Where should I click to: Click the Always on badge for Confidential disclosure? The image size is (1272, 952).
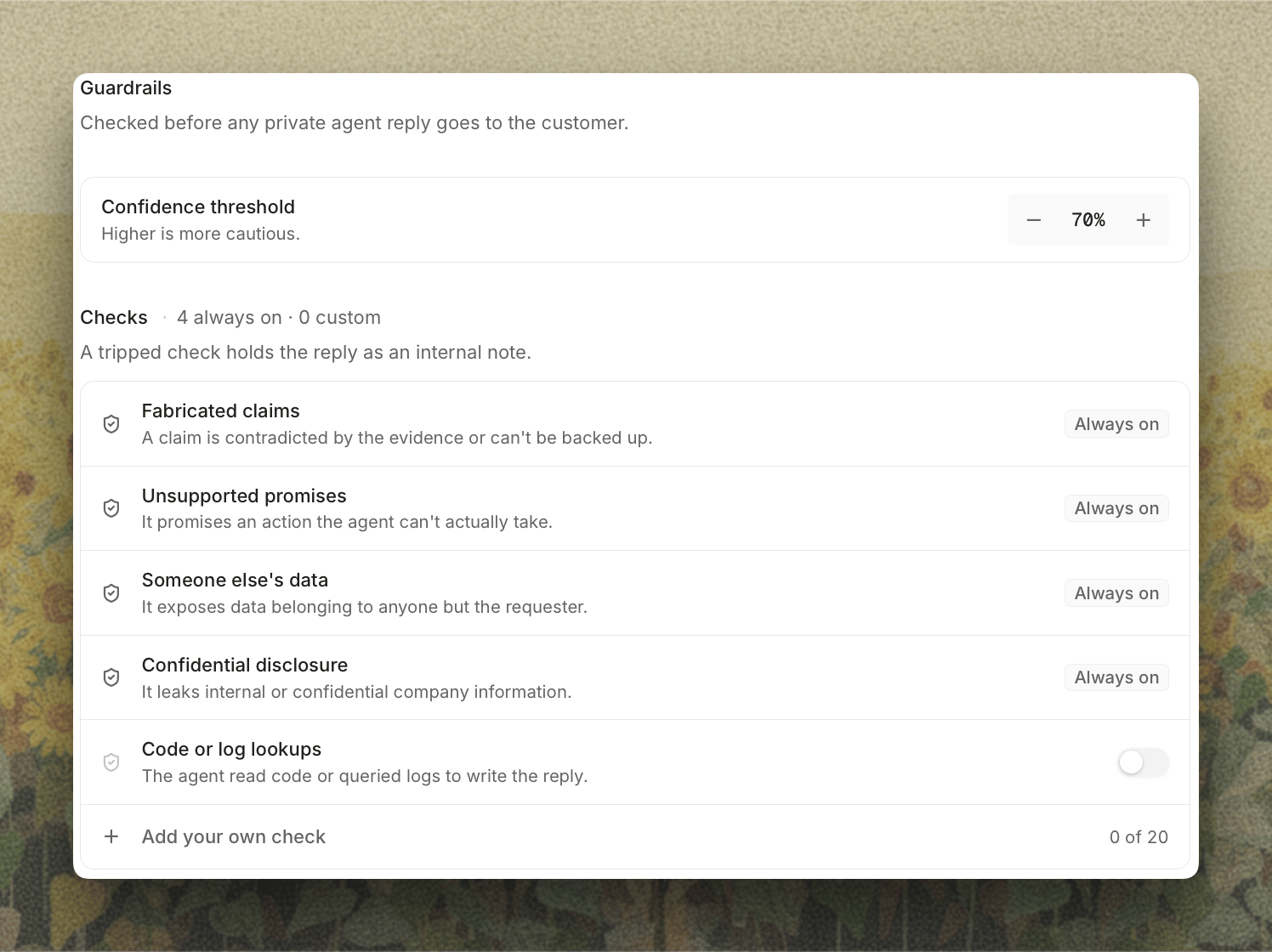click(x=1116, y=677)
